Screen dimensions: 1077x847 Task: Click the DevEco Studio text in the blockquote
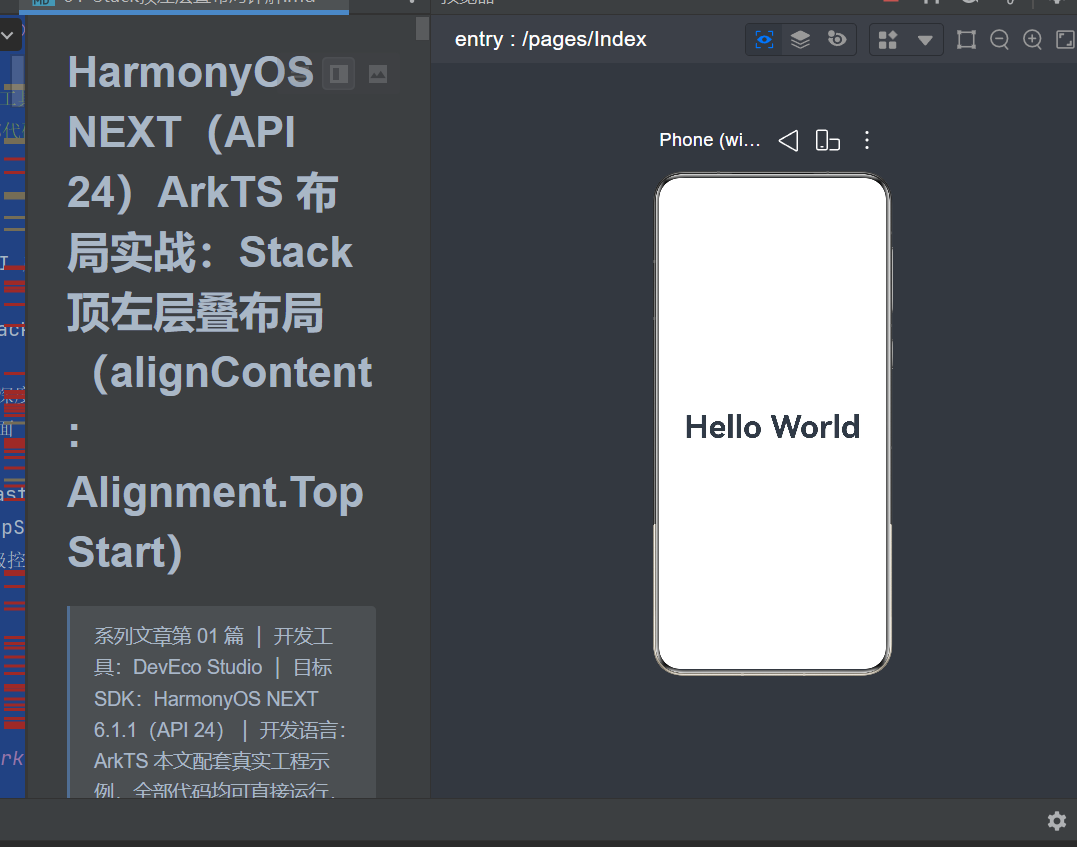tap(197, 667)
